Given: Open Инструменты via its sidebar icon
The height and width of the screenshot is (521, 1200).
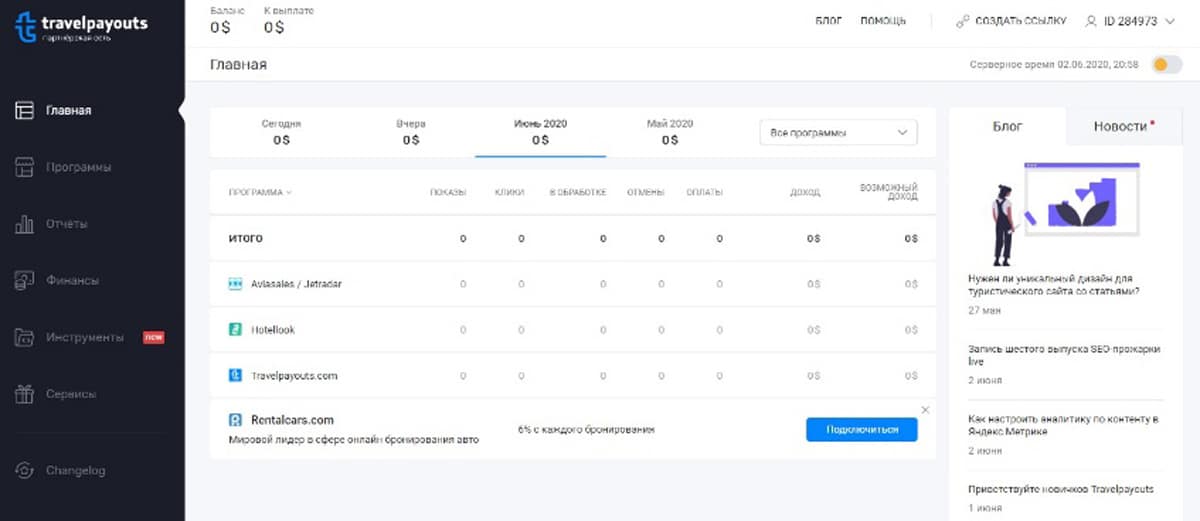Looking at the screenshot, I should pyautogui.click(x=25, y=338).
